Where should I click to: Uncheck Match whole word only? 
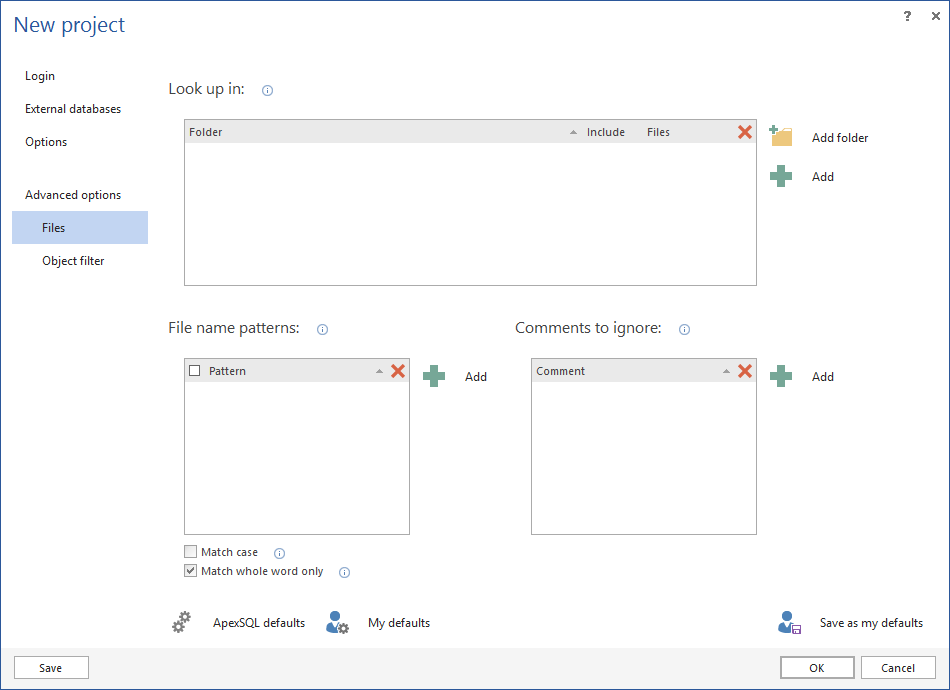pos(191,571)
